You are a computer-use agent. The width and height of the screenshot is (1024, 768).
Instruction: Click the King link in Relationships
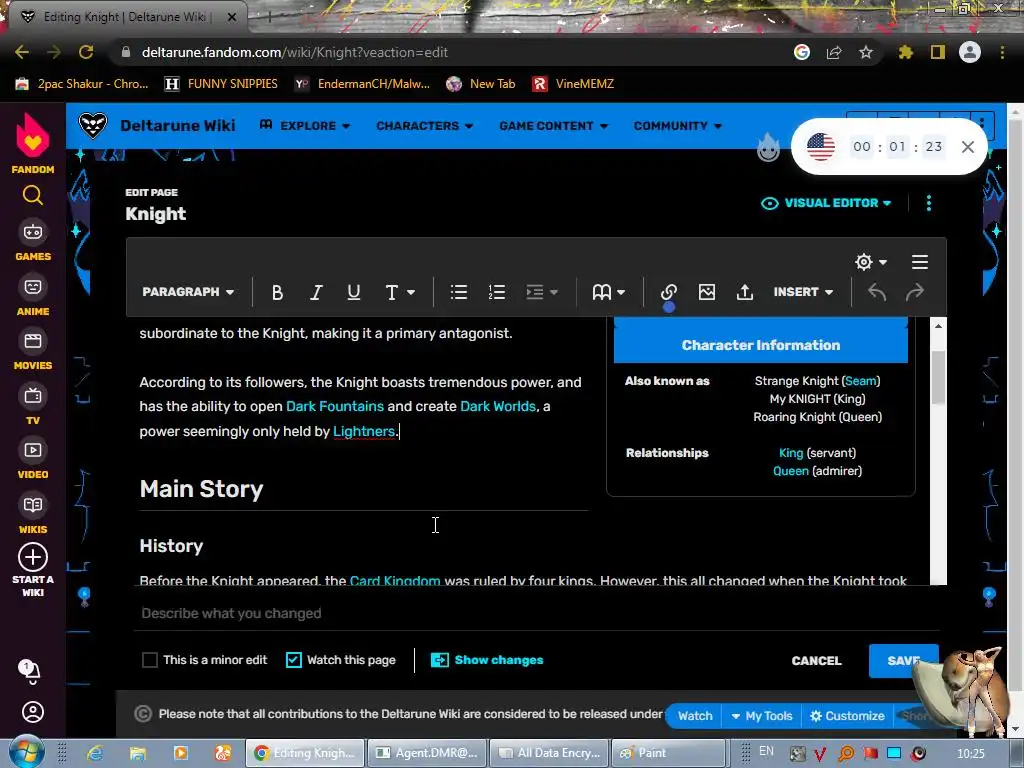pos(791,453)
